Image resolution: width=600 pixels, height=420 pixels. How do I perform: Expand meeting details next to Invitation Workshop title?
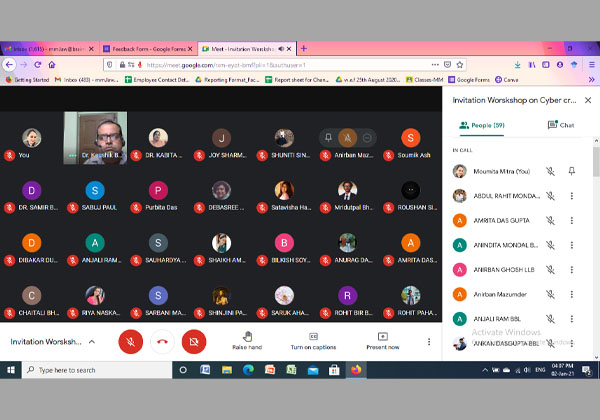(92, 342)
